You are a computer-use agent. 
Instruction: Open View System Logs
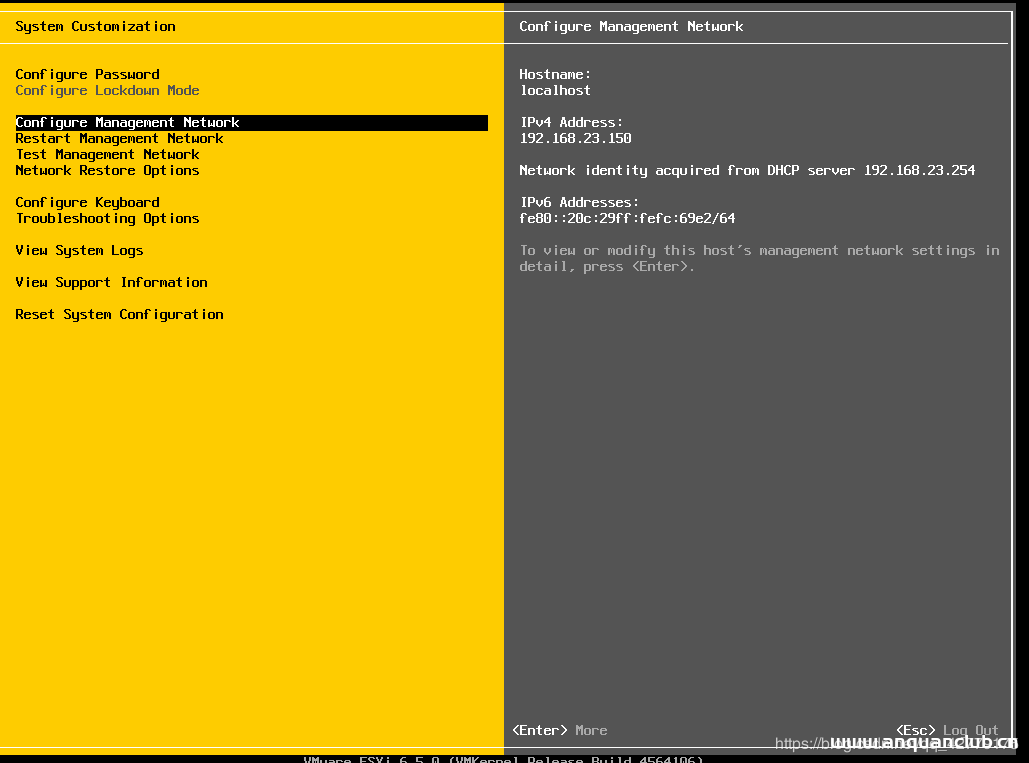[79, 250]
